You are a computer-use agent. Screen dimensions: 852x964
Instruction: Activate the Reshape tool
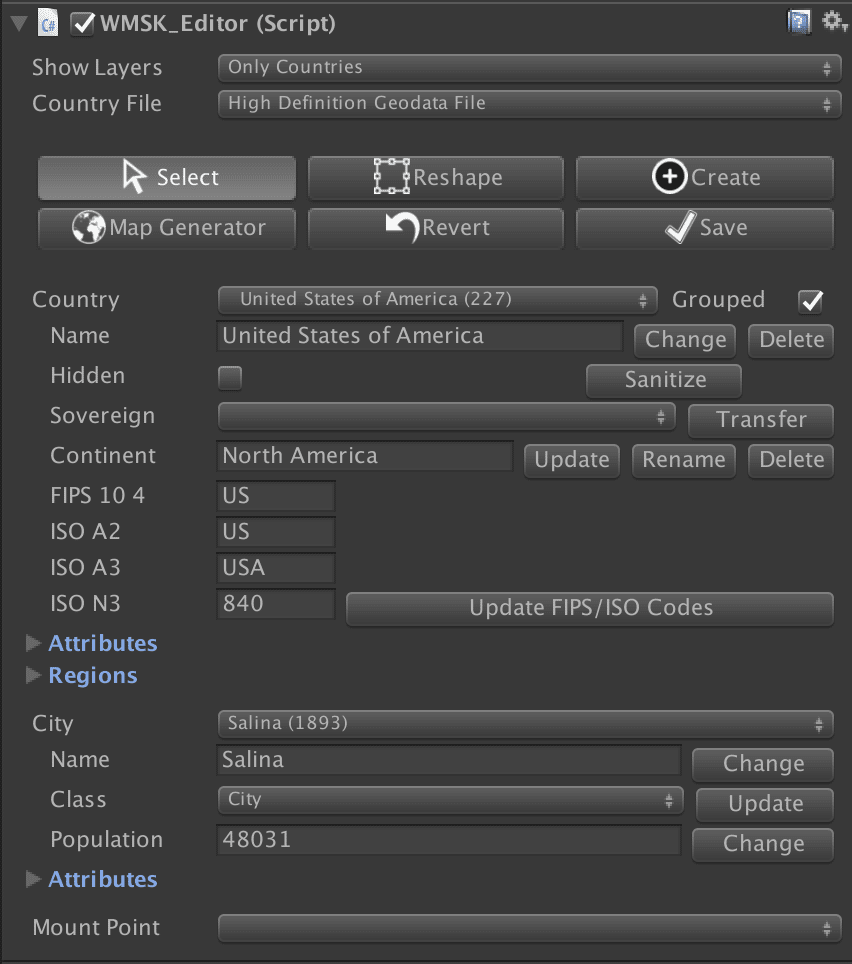coord(435,178)
